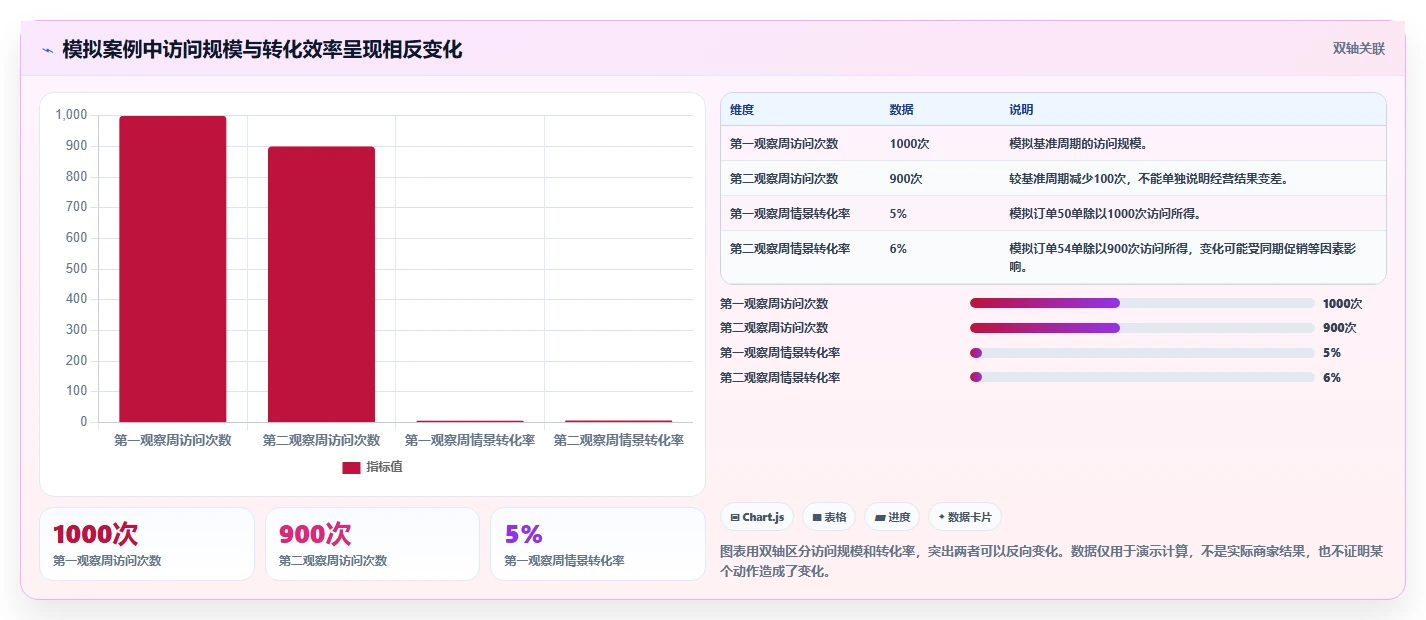Click the 1000次 value beside the progress bar

pos(1342,304)
